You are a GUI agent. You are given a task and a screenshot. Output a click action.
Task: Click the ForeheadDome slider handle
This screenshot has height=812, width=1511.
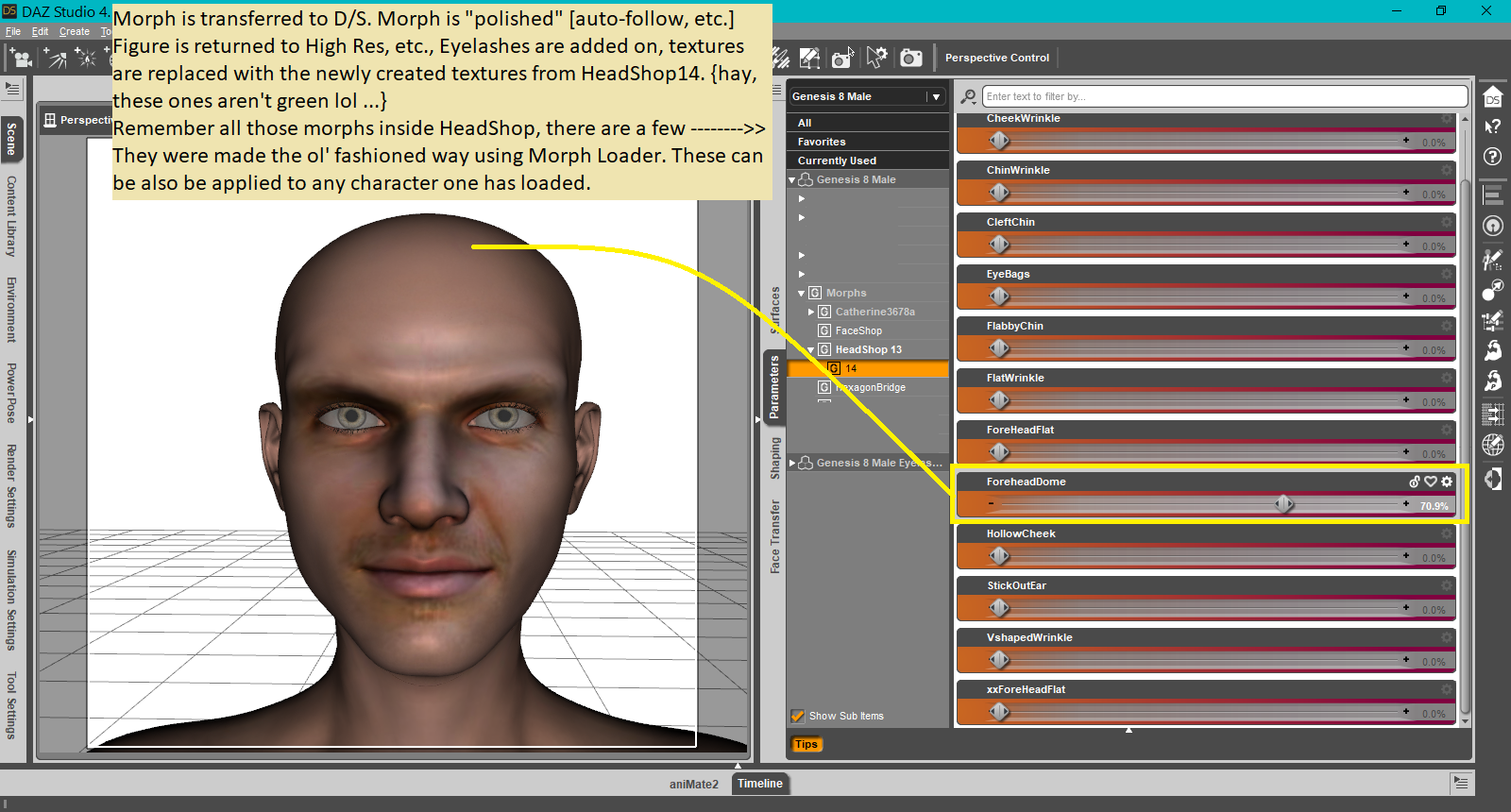tap(1284, 504)
